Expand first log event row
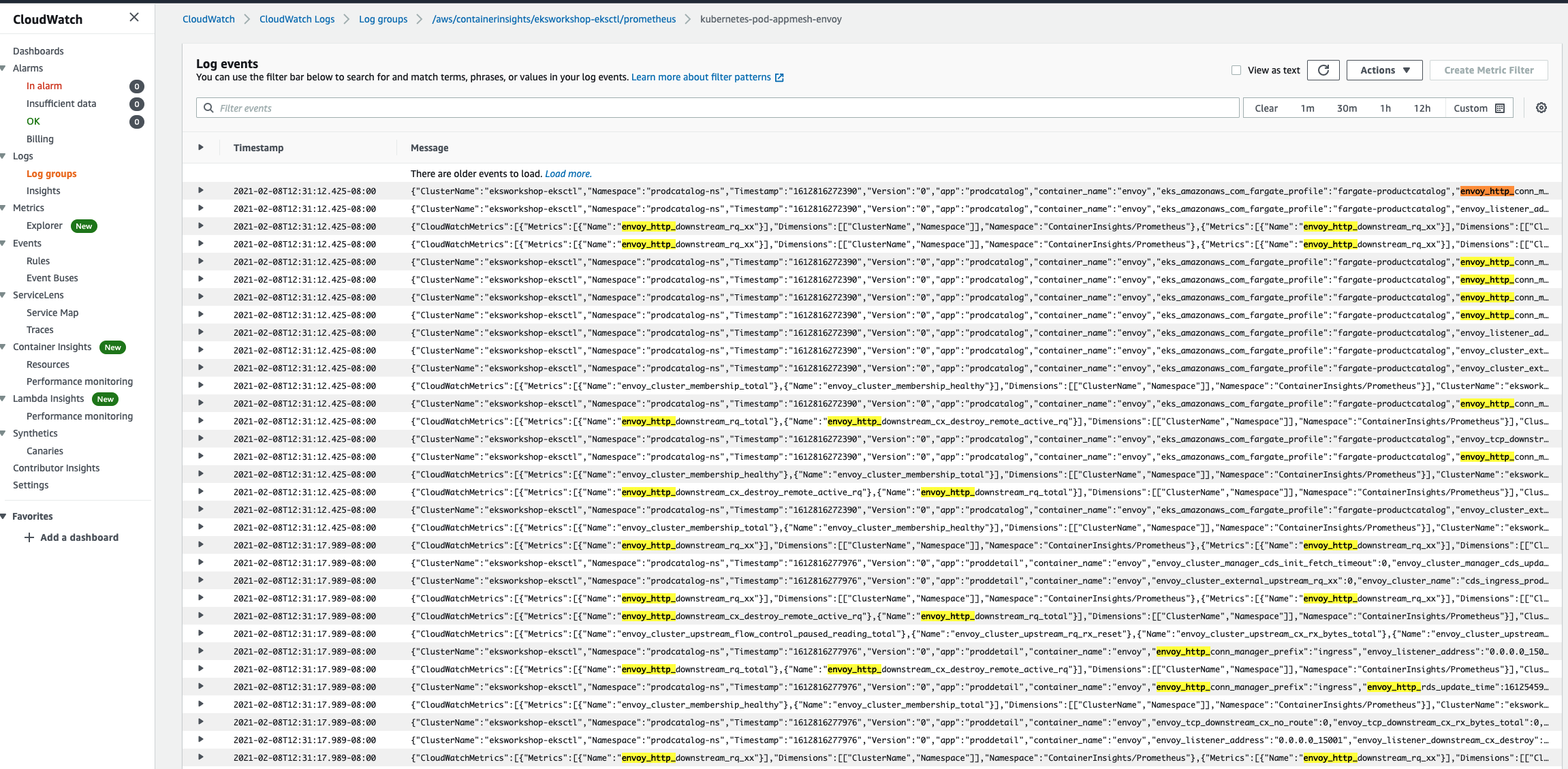The height and width of the screenshot is (769, 1568). pos(200,191)
